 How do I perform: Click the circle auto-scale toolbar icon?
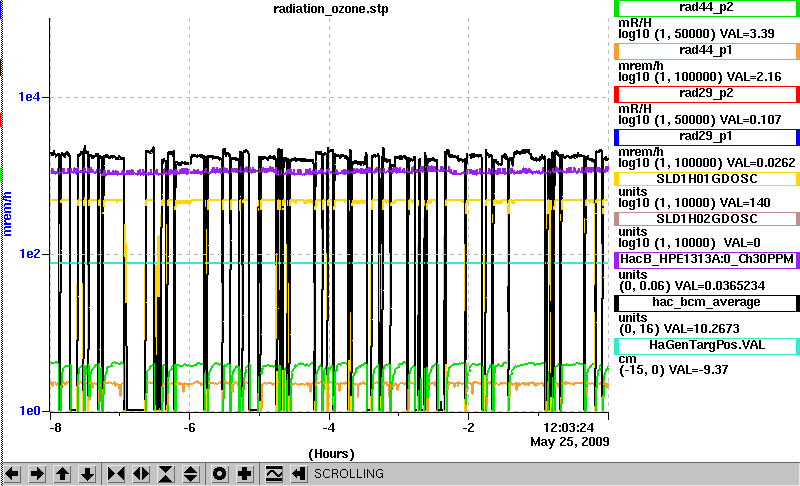pyautogui.click(x=220, y=474)
